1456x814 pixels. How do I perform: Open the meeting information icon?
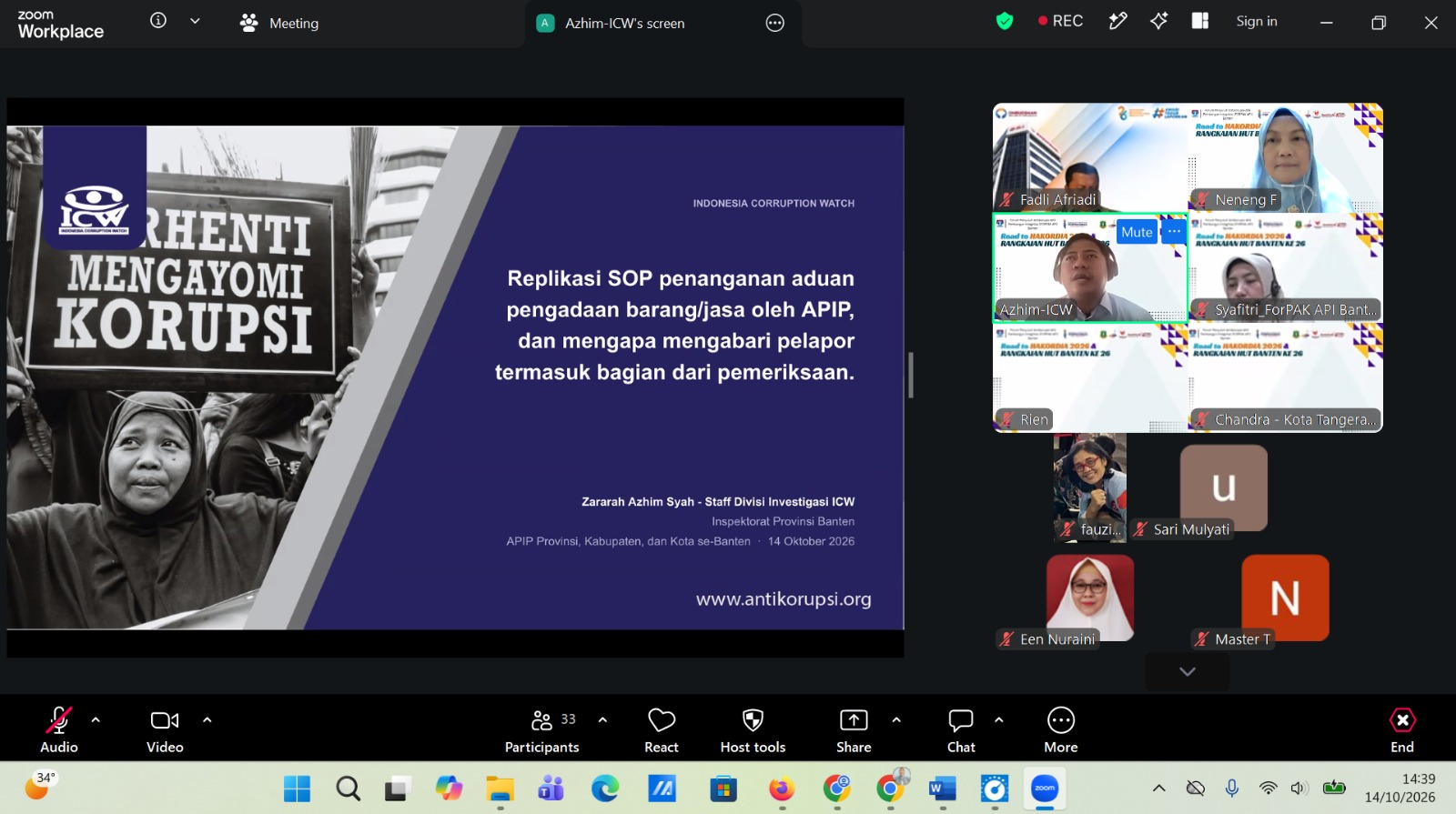point(158,20)
